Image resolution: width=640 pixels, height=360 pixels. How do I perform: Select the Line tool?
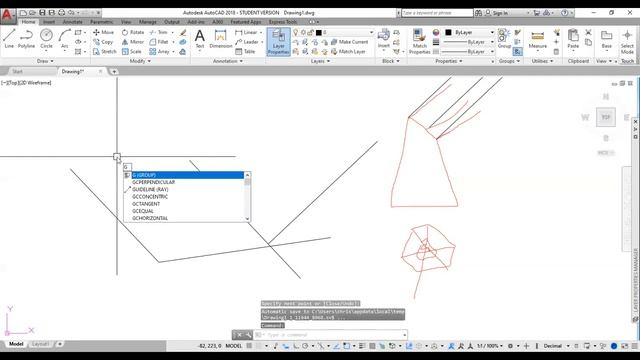pos(9,39)
